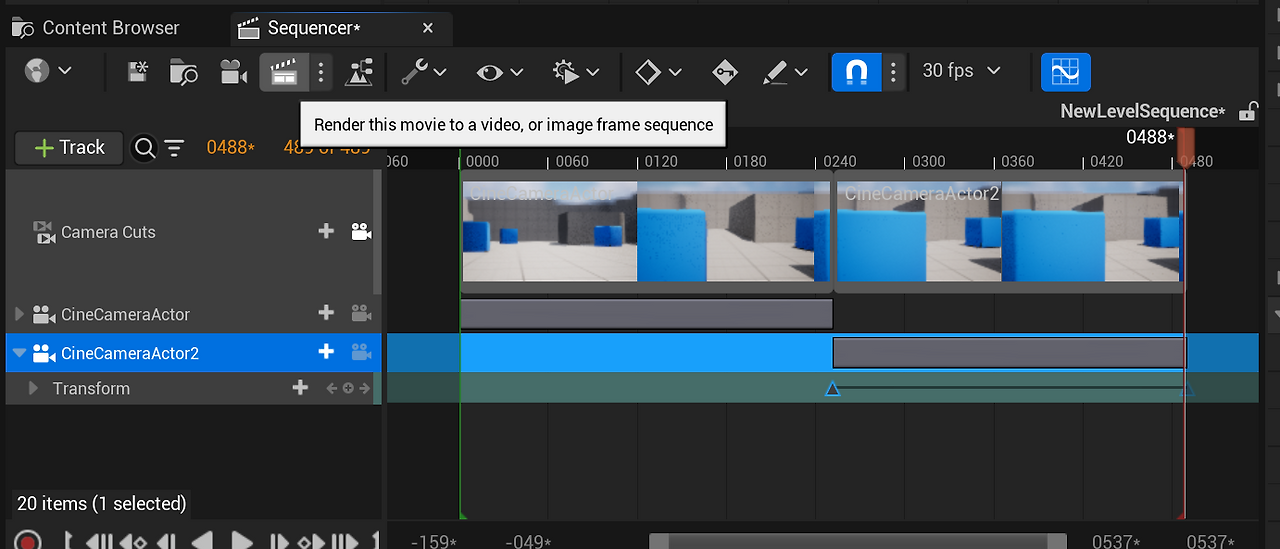The width and height of the screenshot is (1280, 549).
Task: Click the plus button on the Transform row
Action: click(300, 388)
